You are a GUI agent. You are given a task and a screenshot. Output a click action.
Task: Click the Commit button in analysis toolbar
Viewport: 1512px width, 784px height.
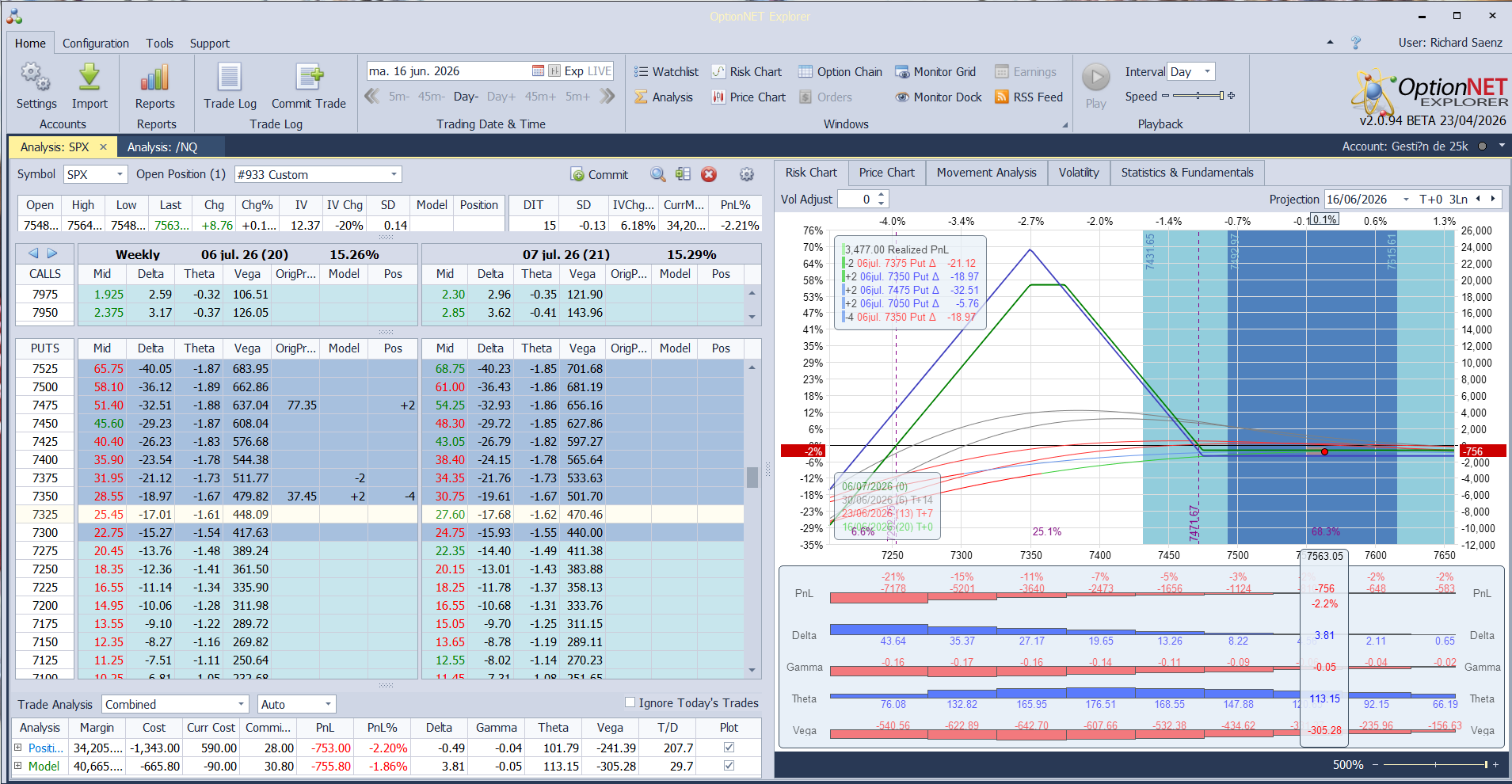coord(599,174)
